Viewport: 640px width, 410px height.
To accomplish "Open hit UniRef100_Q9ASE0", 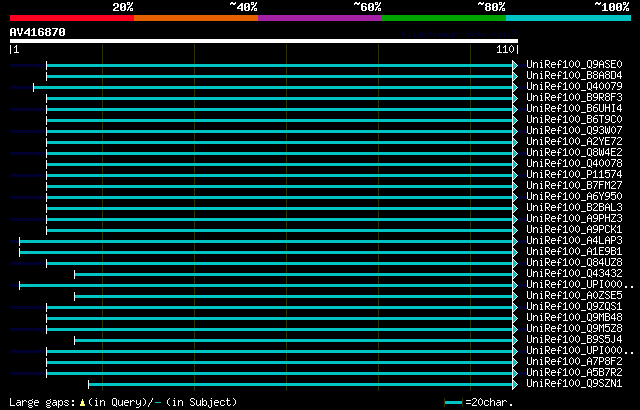I will click(x=574, y=64).
